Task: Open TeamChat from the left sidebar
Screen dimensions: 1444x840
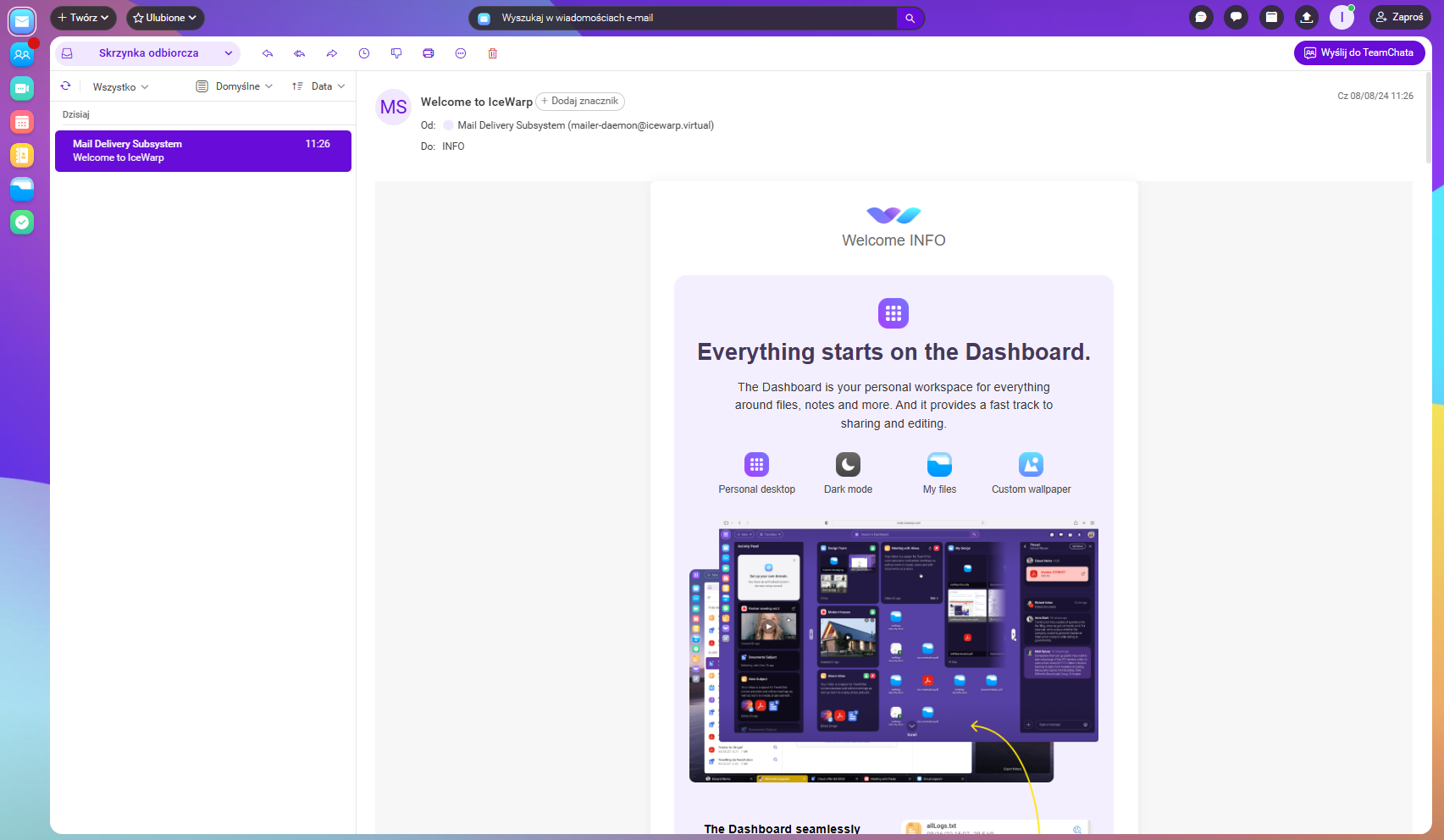Action: point(22,55)
